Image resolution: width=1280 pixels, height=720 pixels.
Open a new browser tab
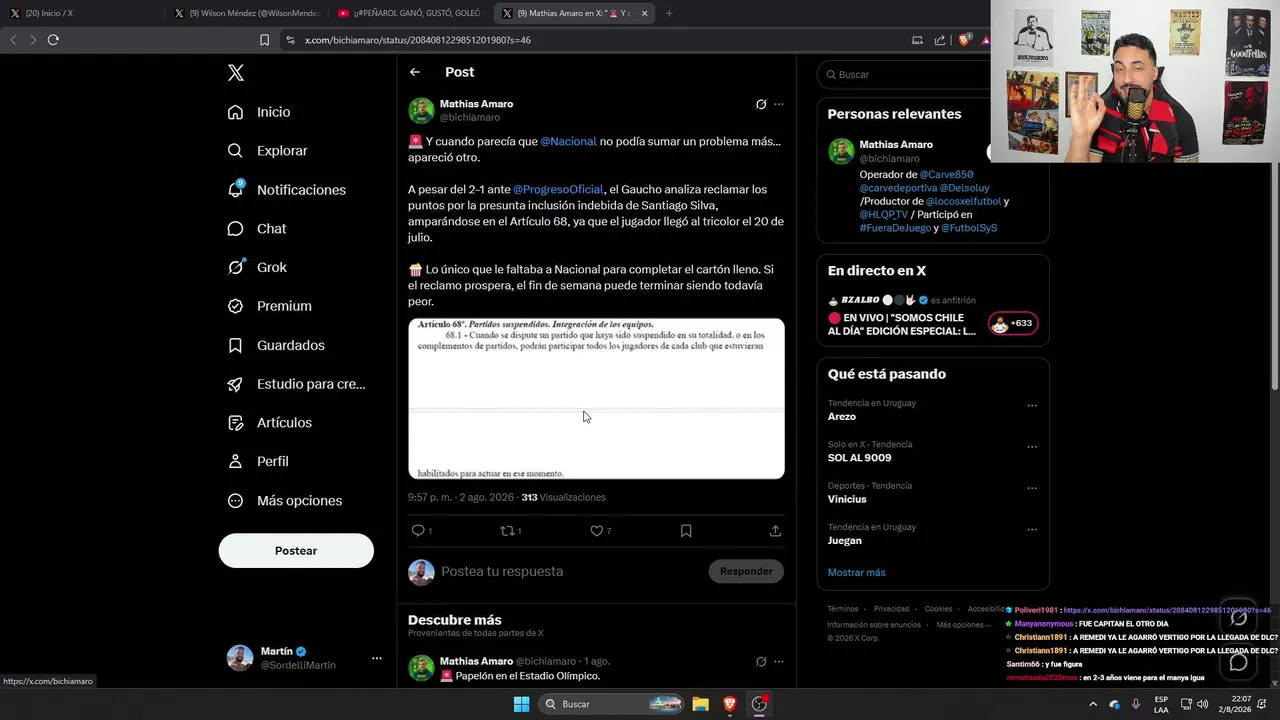(x=669, y=13)
